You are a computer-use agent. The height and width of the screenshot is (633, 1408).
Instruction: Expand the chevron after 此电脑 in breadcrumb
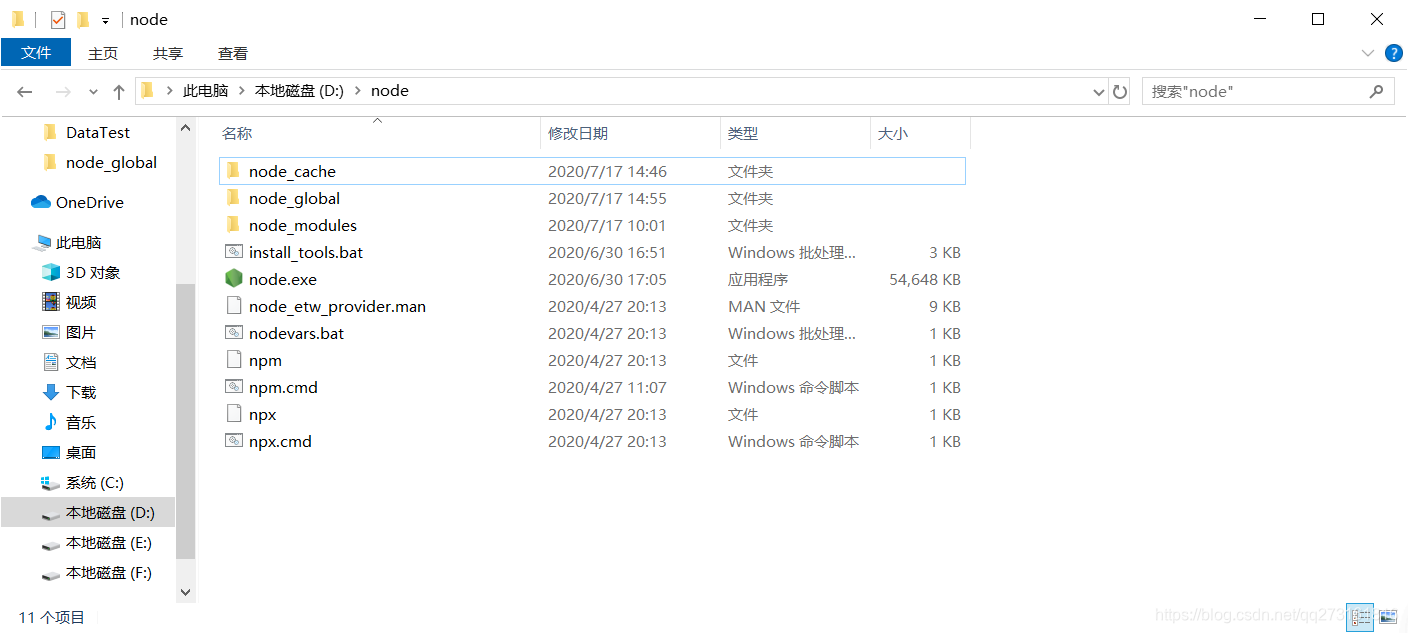[241, 91]
